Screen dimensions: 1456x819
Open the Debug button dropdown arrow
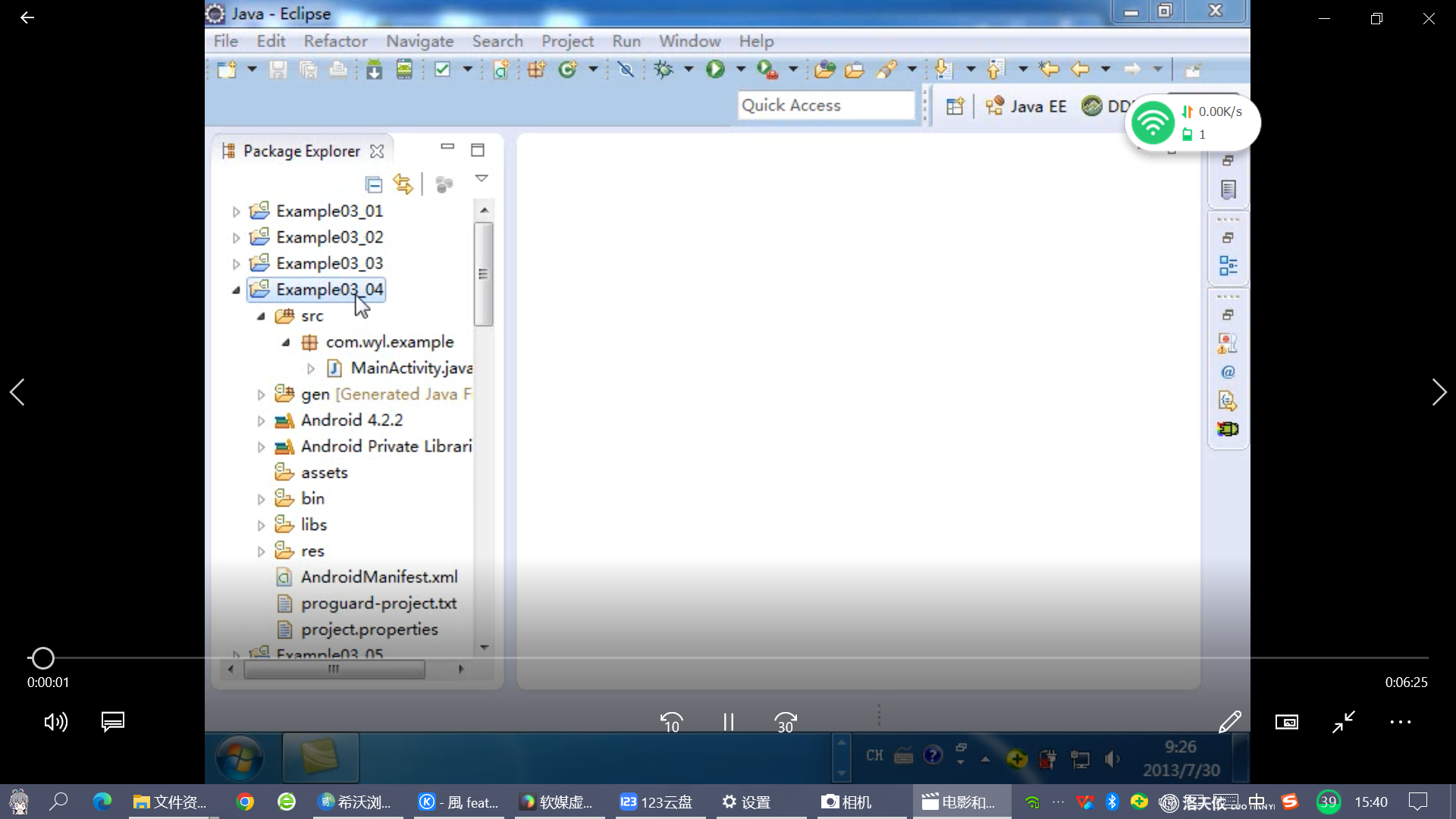[x=688, y=70]
